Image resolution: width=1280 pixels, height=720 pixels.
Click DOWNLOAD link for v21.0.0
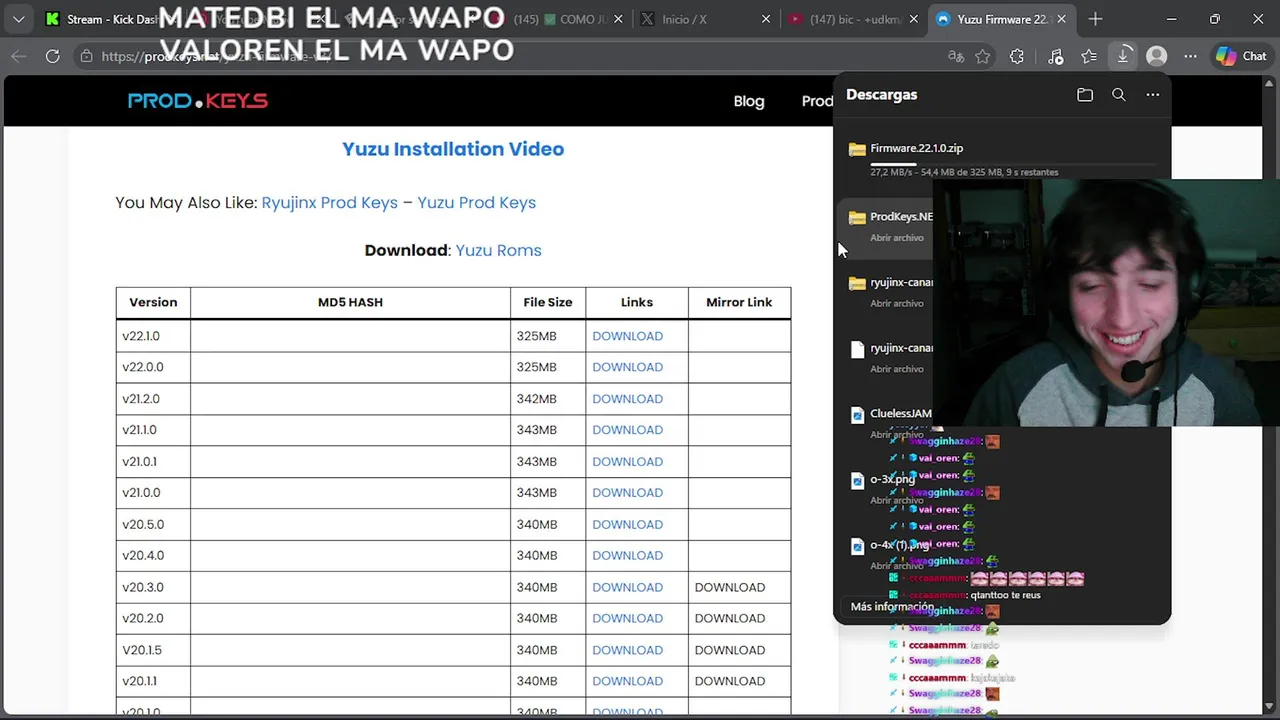tap(627, 493)
